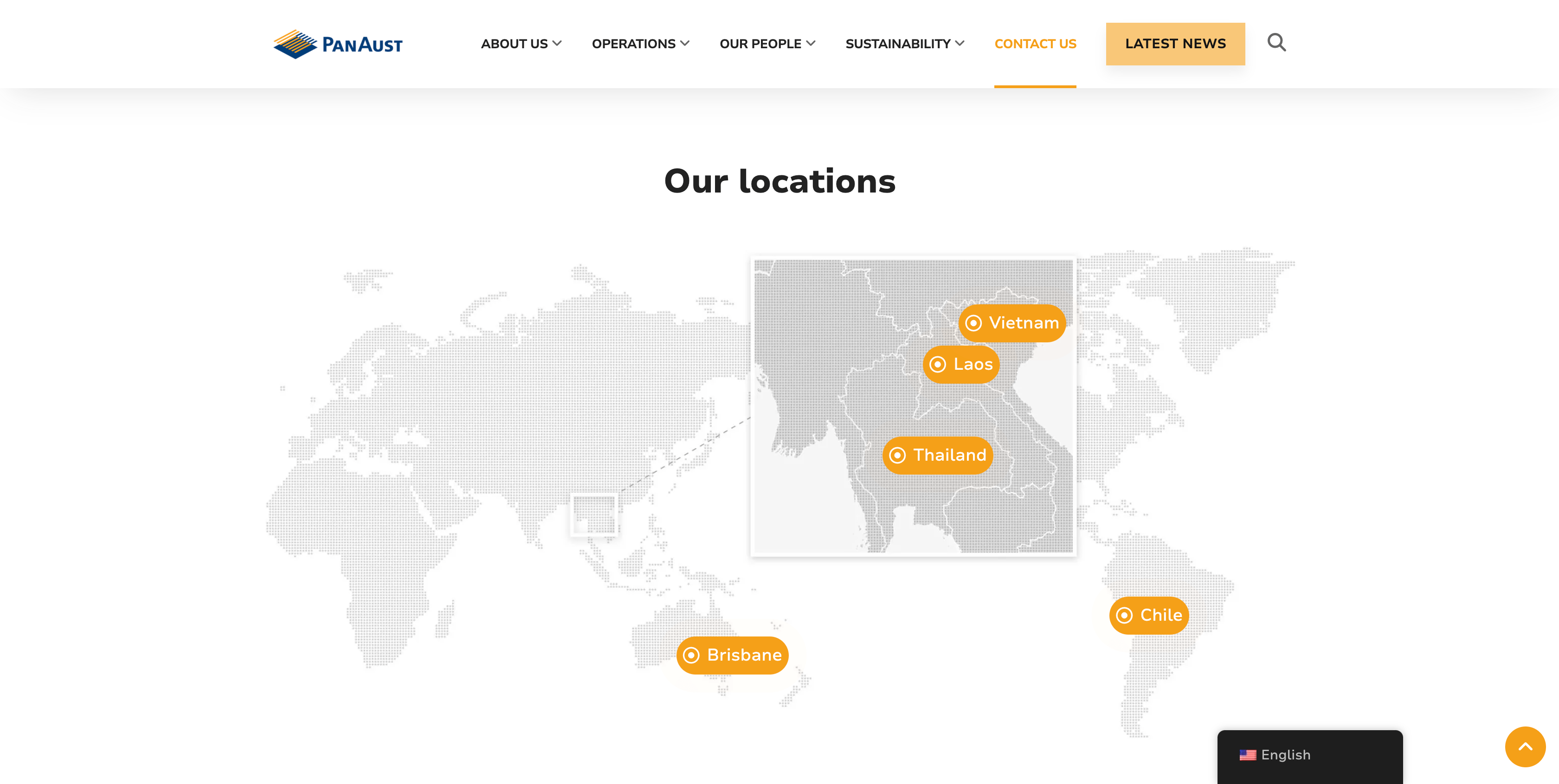Select the Laos location marker
1559x784 pixels.
(x=961, y=364)
